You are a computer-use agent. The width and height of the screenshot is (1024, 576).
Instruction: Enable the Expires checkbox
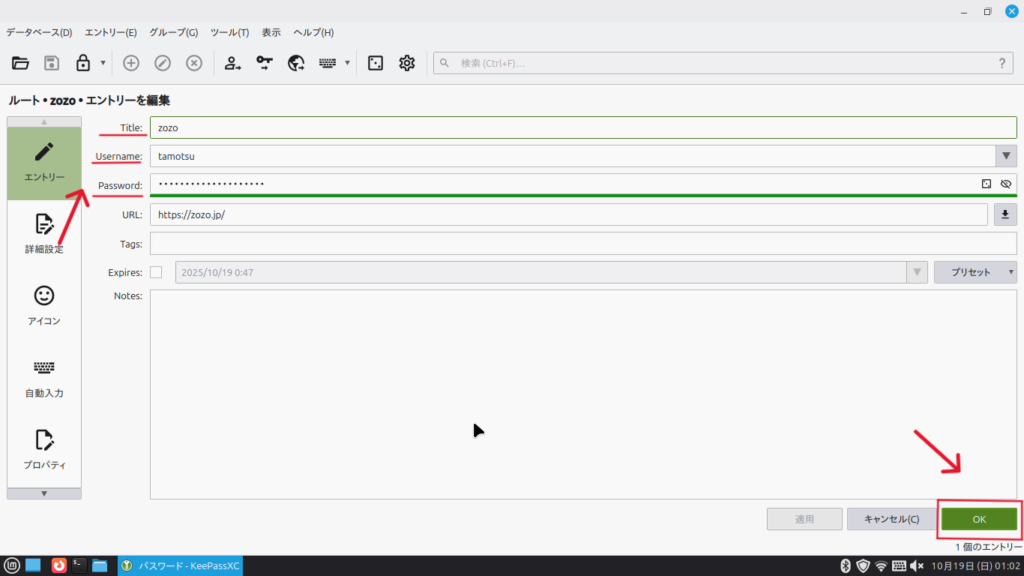pyautogui.click(x=156, y=272)
